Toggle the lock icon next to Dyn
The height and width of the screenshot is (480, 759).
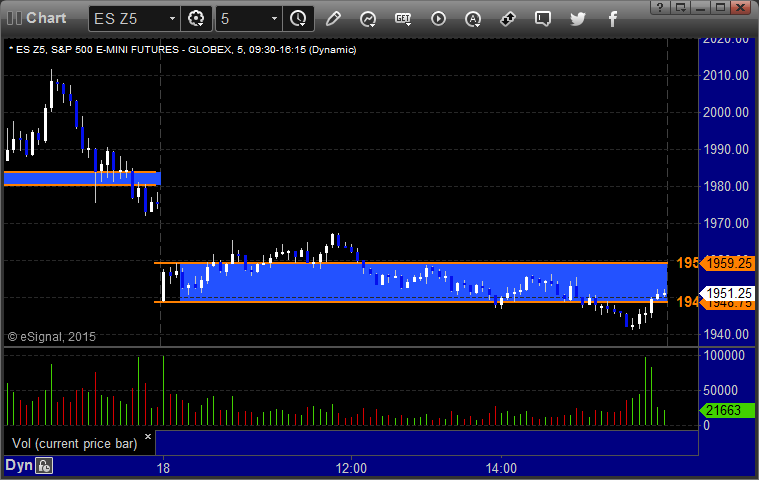pyautogui.click(x=44, y=466)
